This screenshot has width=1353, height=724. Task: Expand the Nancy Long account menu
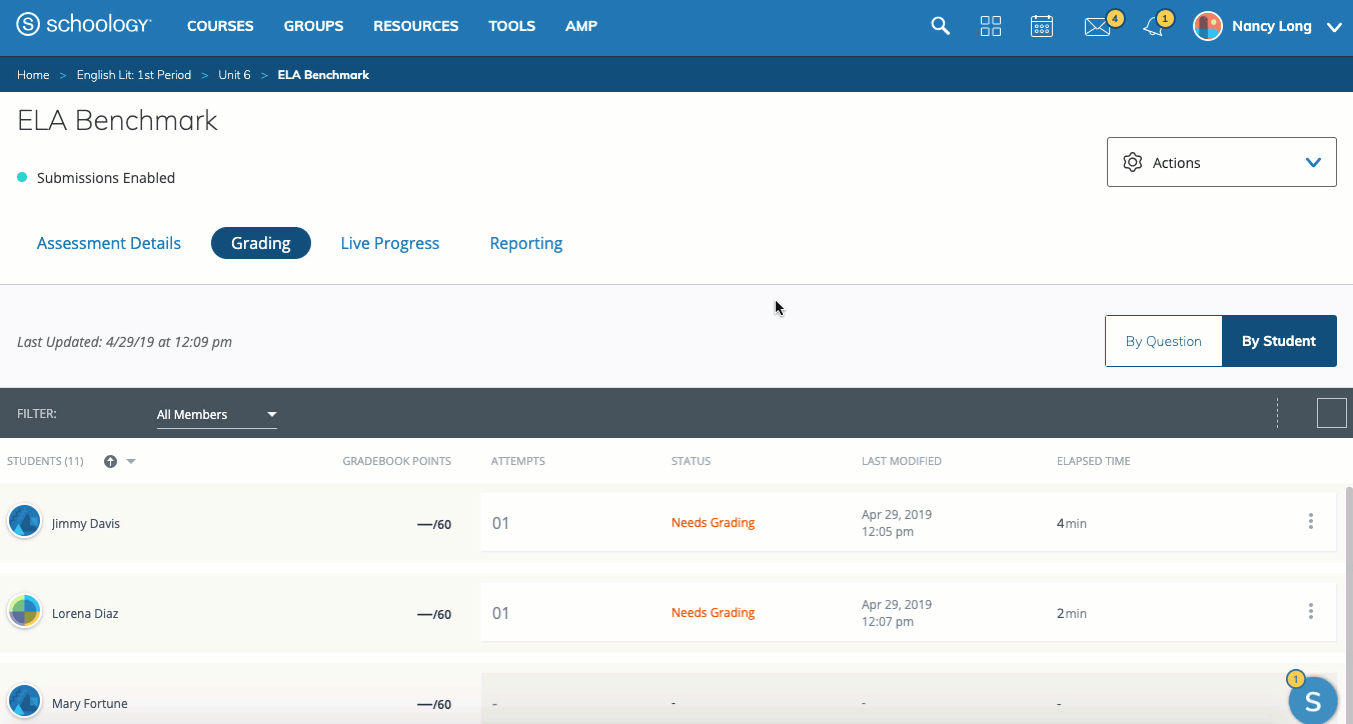tap(1333, 27)
